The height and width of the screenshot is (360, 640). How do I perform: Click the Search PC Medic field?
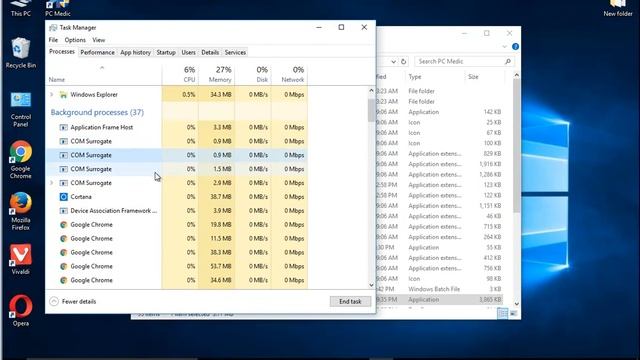(x=464, y=62)
